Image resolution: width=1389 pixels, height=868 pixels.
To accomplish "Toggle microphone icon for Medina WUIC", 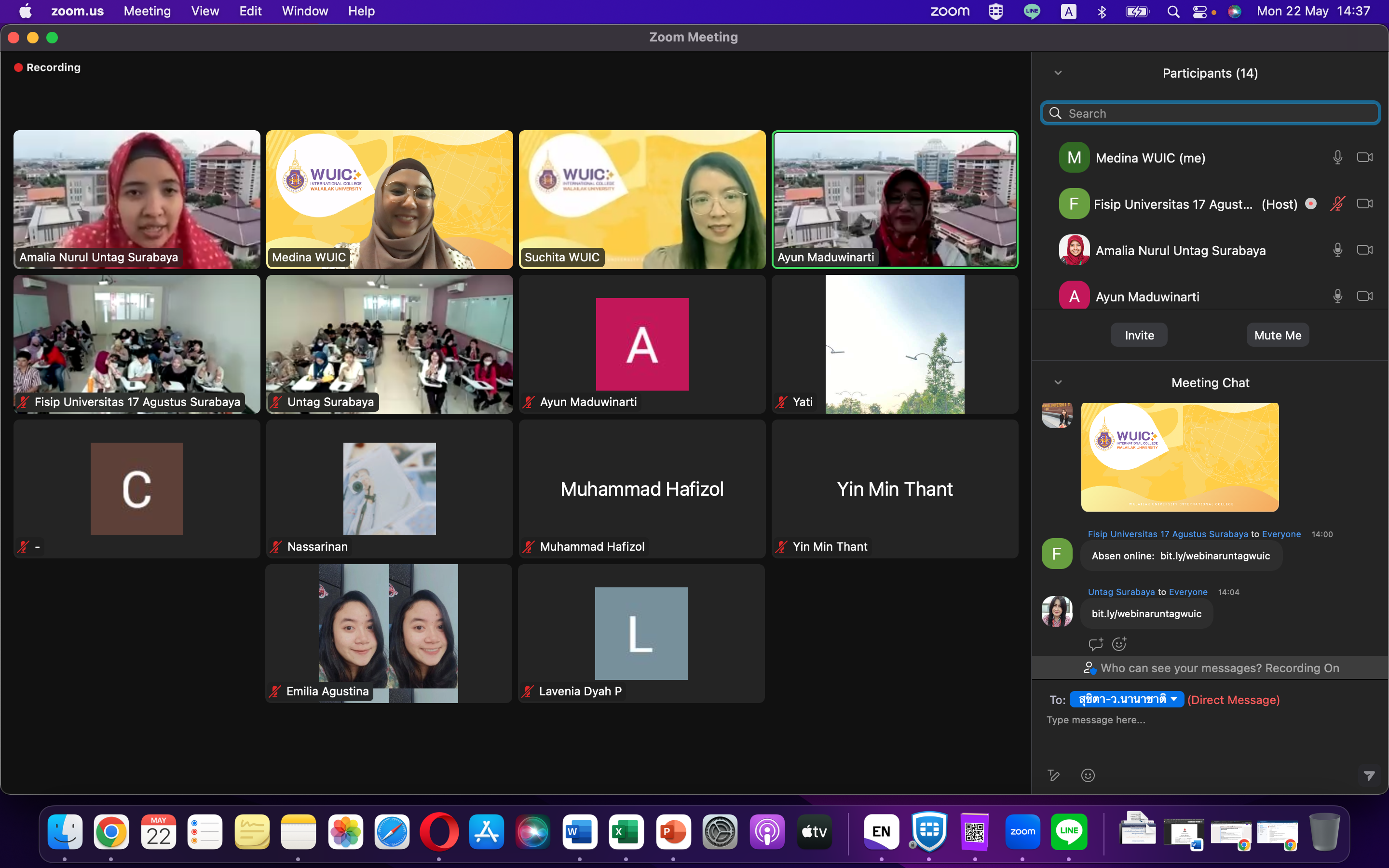I will coord(1337,157).
